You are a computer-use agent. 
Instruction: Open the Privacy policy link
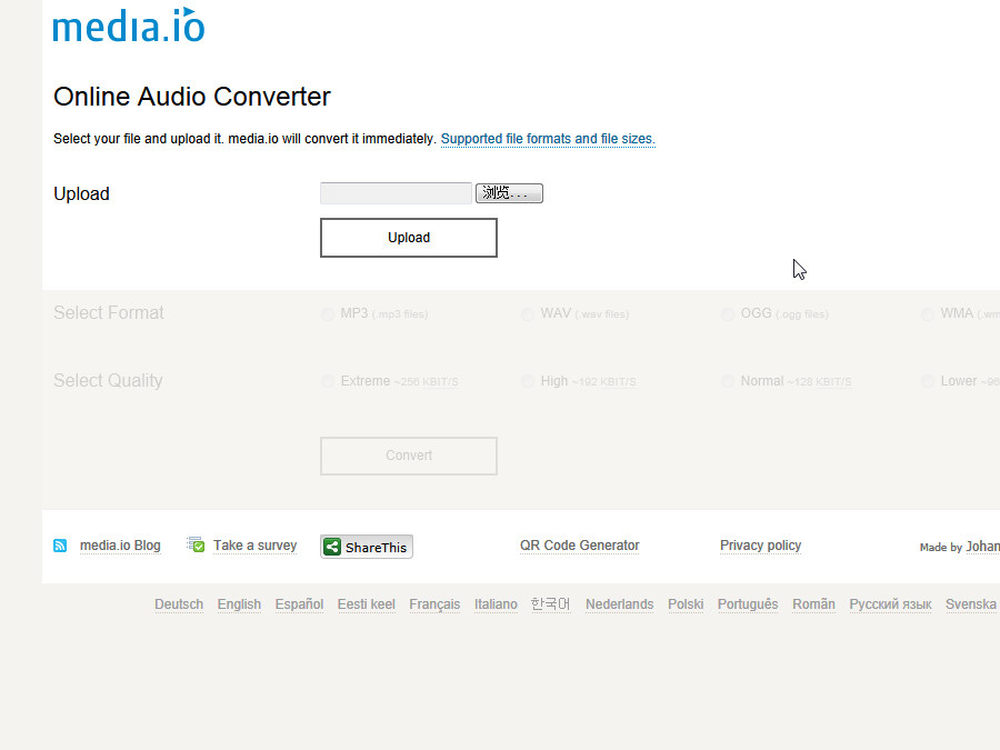(760, 546)
